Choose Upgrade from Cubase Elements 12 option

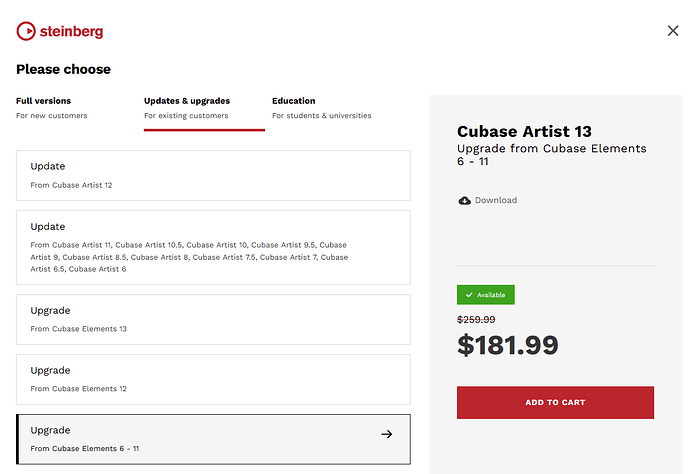pos(213,379)
